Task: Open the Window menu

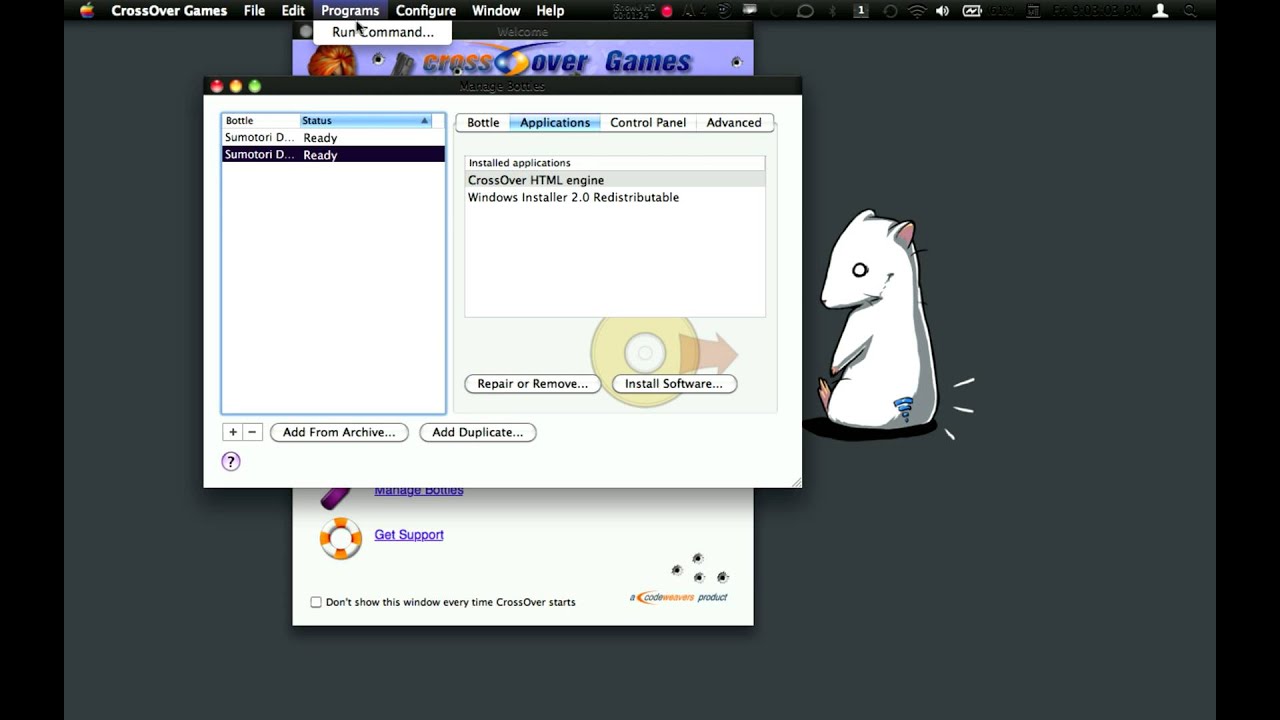Action: click(x=496, y=11)
